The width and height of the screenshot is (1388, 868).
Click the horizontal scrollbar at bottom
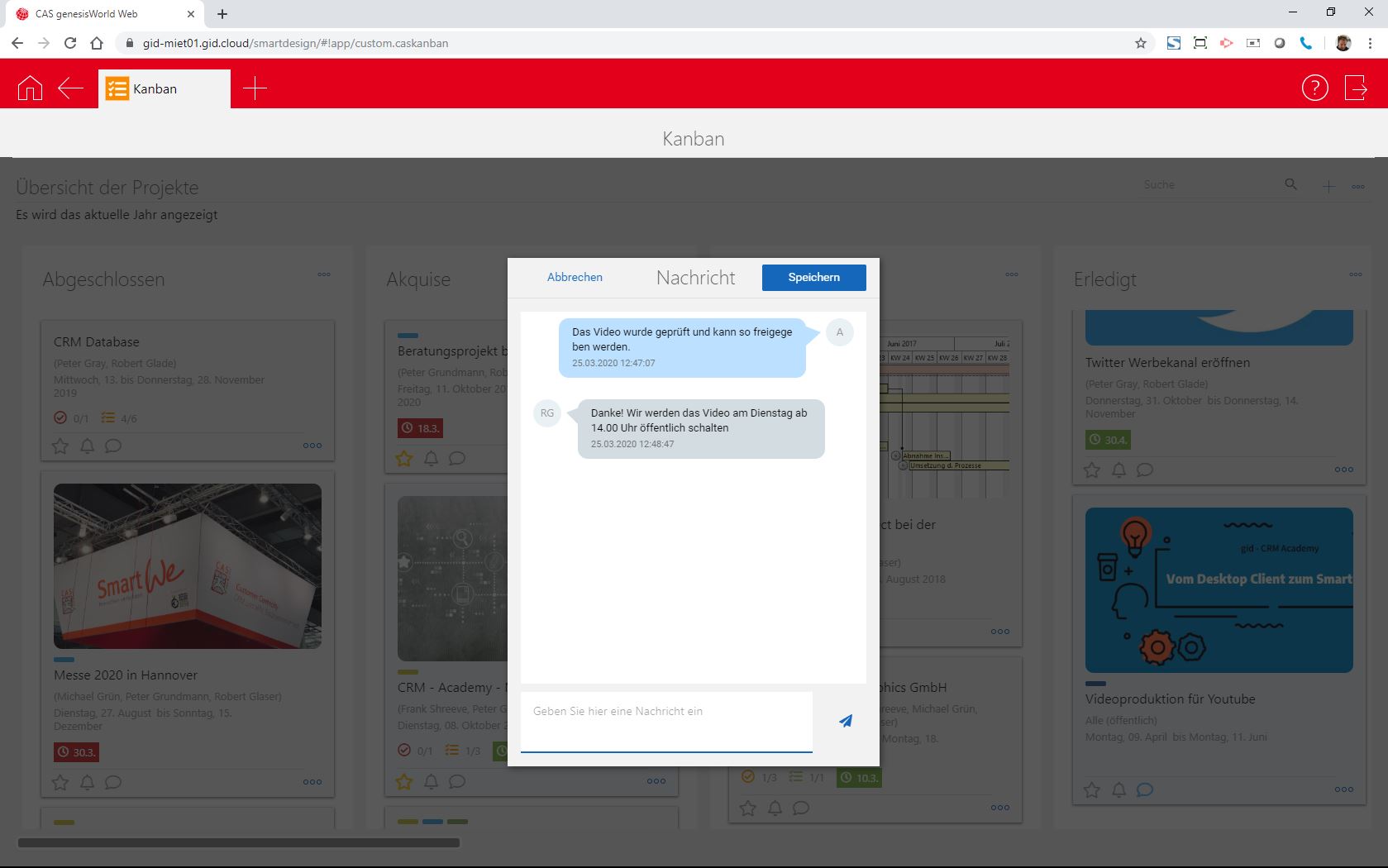pos(239,843)
